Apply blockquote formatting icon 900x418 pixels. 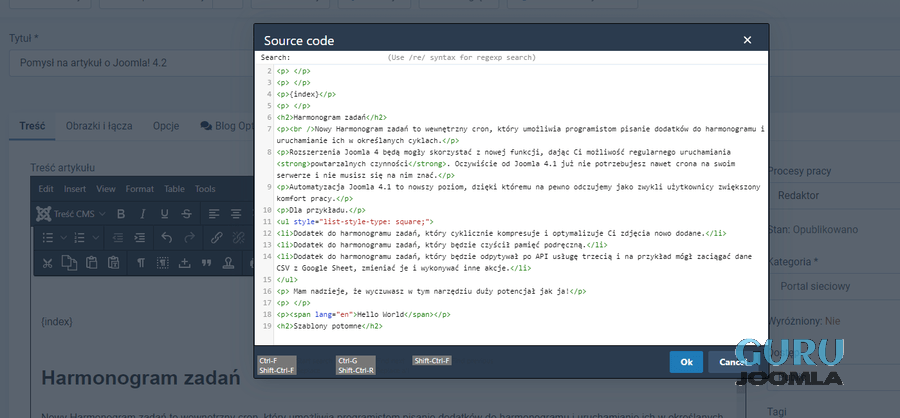pyautogui.click(x=206, y=263)
